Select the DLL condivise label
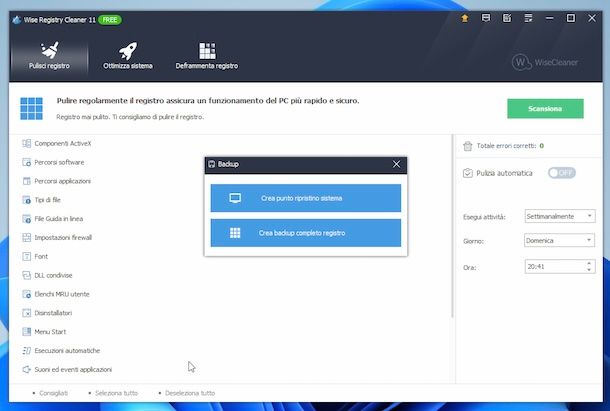Screen dimensions: 610x411 pos(53,275)
